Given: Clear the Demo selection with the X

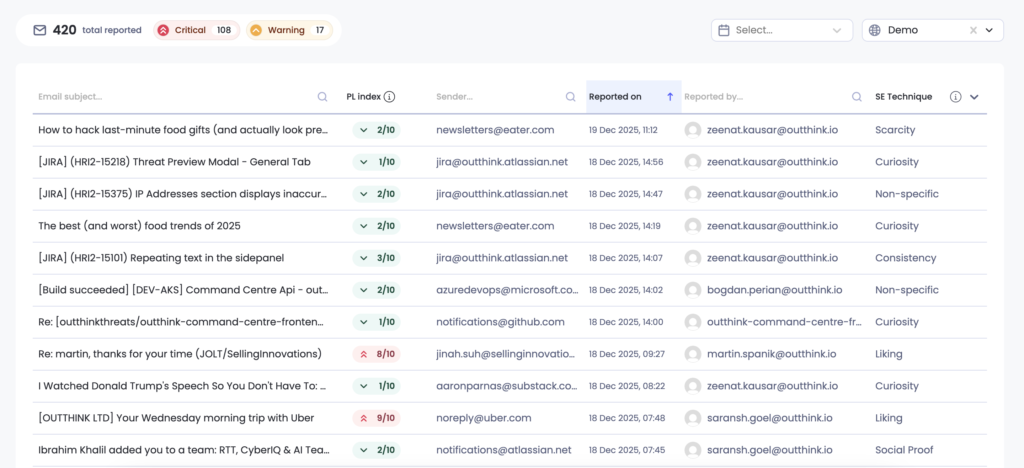Looking at the screenshot, I should 973,30.
